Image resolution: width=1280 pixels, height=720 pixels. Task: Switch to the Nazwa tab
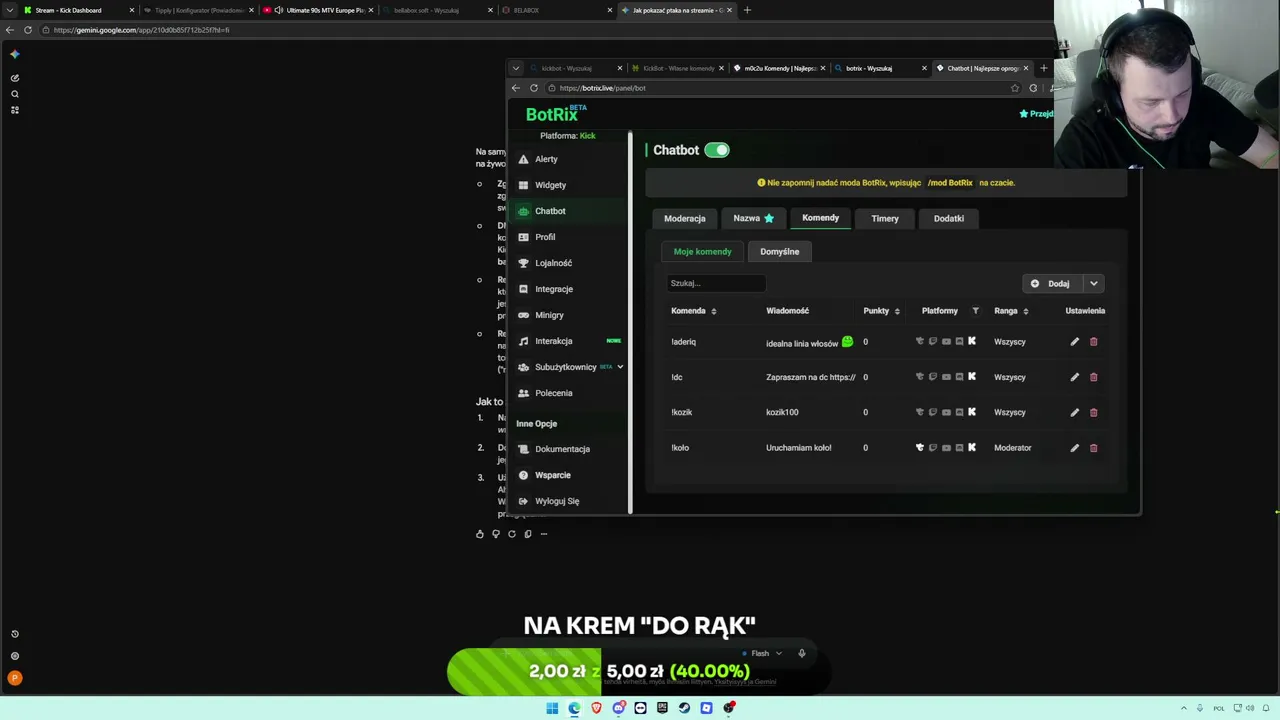click(x=753, y=219)
